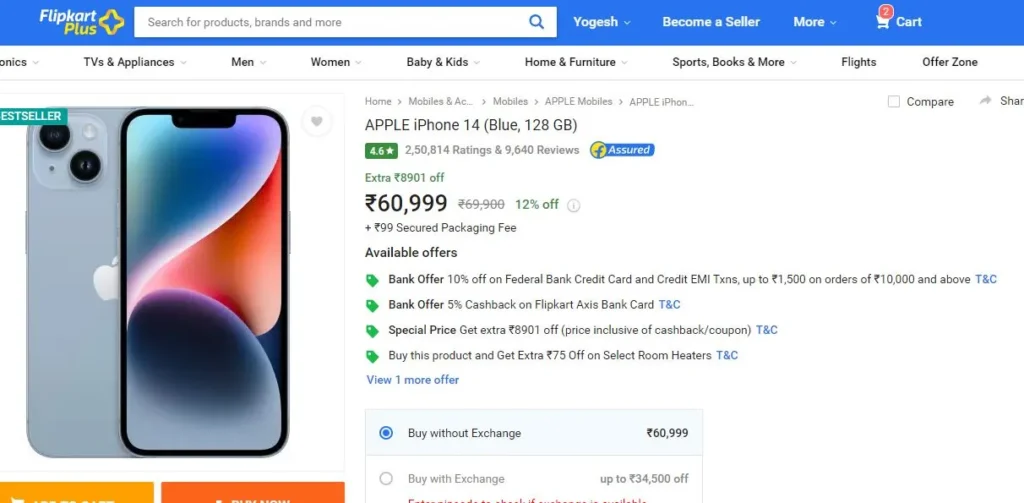Screen dimensions: 1024x503
Task: Click the price info icon near 12% off
Action: 573,206
